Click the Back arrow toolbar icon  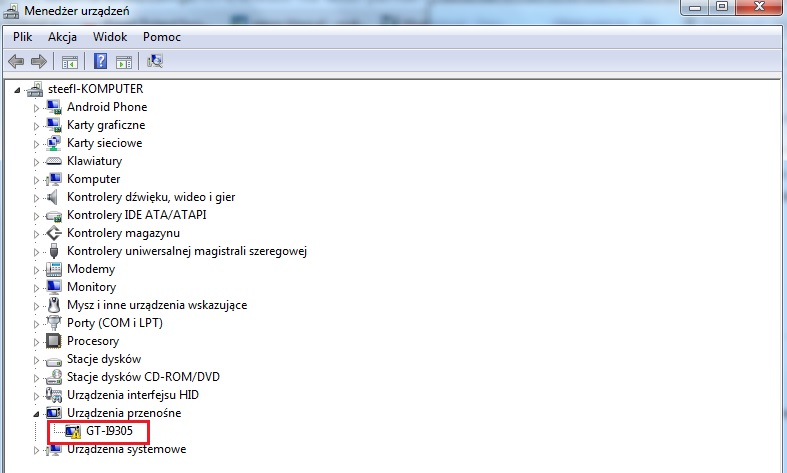click(x=16, y=62)
